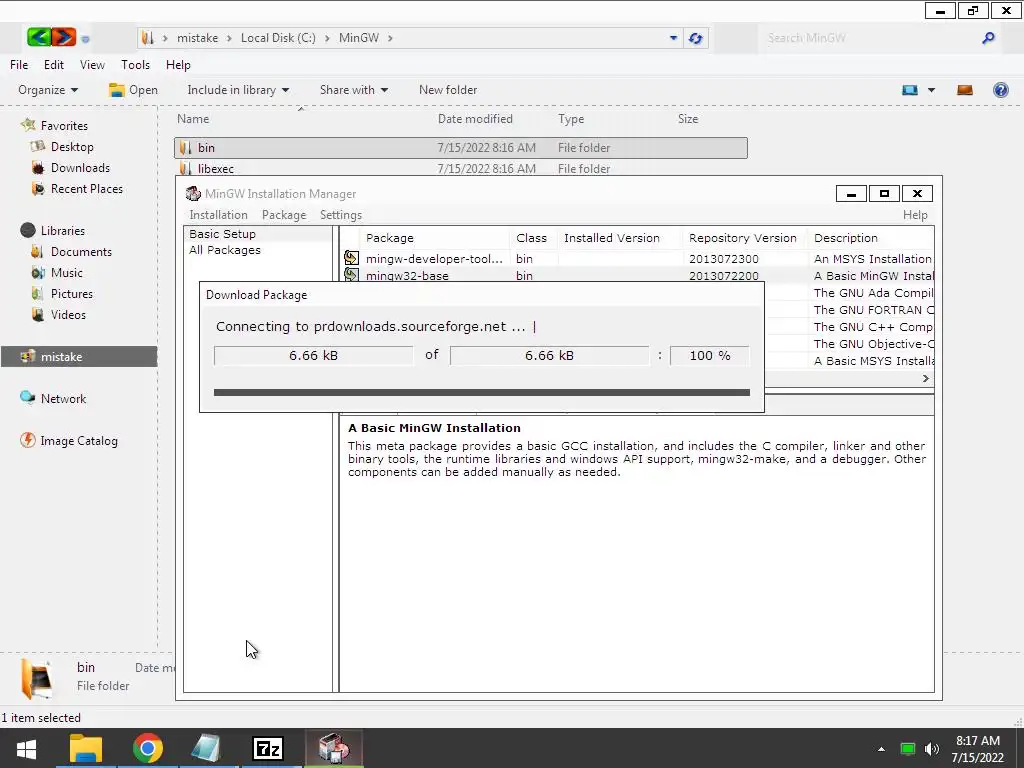Image resolution: width=1024 pixels, height=768 pixels.
Task: Open the File menu in Explorer
Action: coord(19,65)
